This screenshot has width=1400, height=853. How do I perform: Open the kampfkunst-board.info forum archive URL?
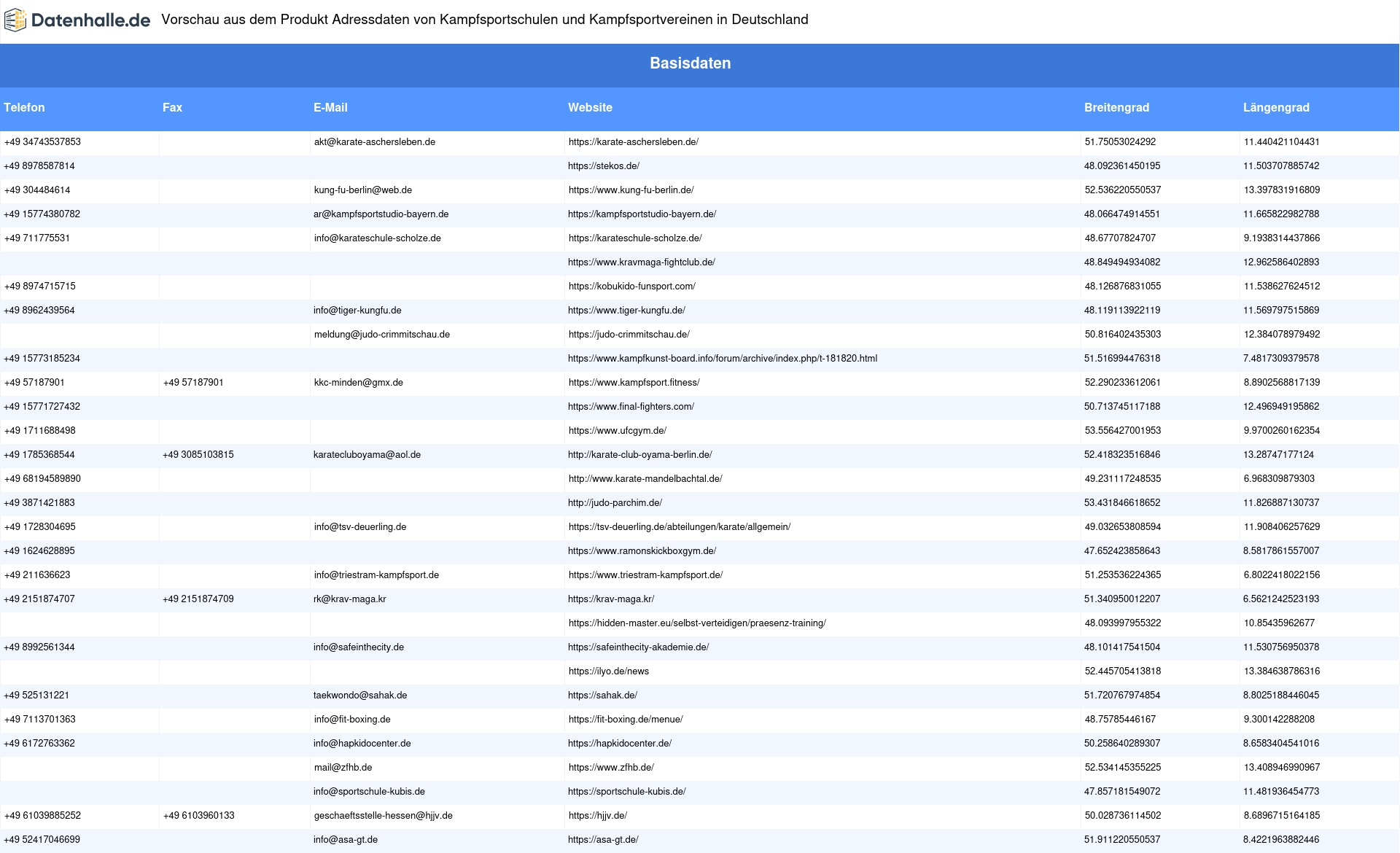[723, 359]
